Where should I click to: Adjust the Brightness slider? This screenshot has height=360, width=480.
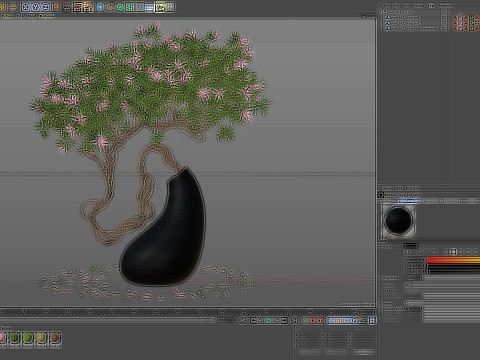point(452,278)
